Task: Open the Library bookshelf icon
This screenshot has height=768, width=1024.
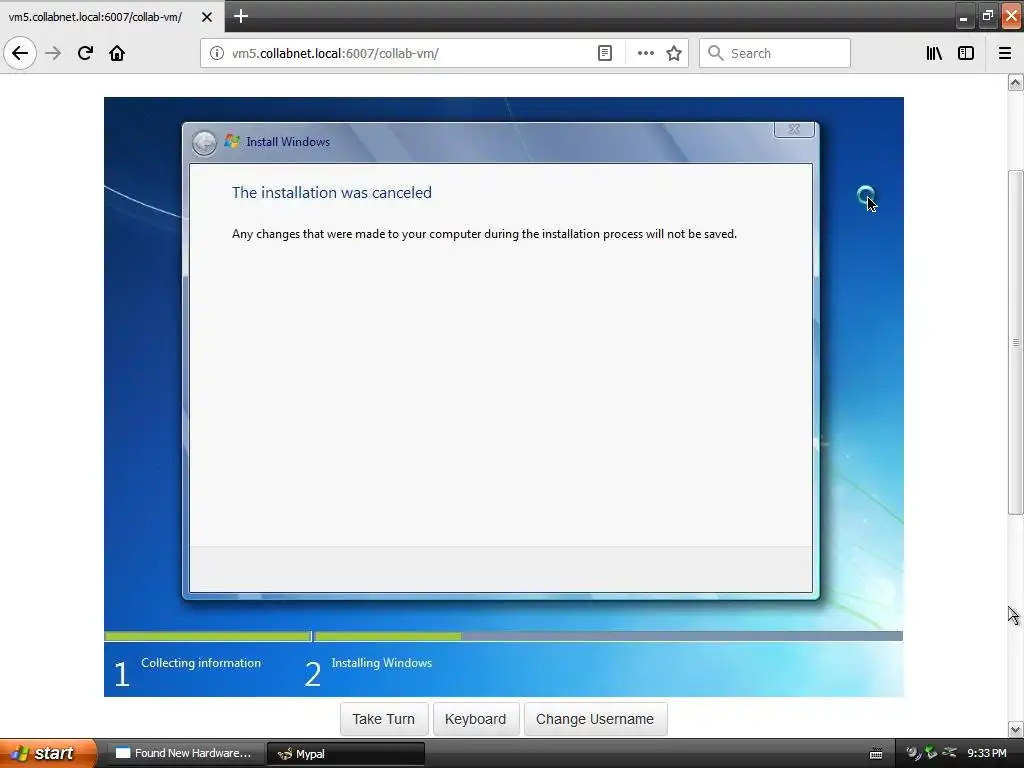Action: (x=934, y=53)
